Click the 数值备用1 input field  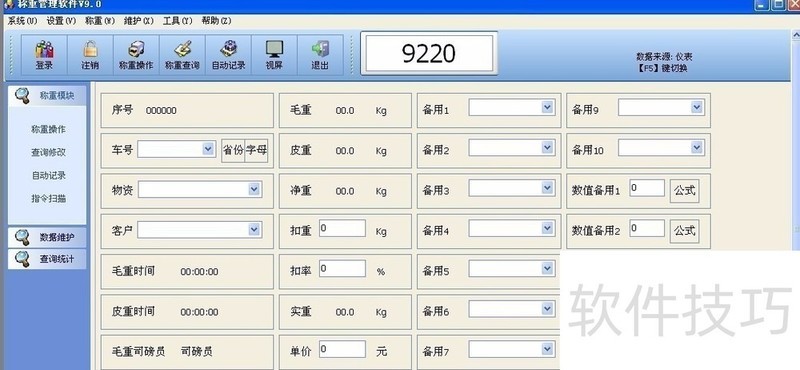(647, 188)
